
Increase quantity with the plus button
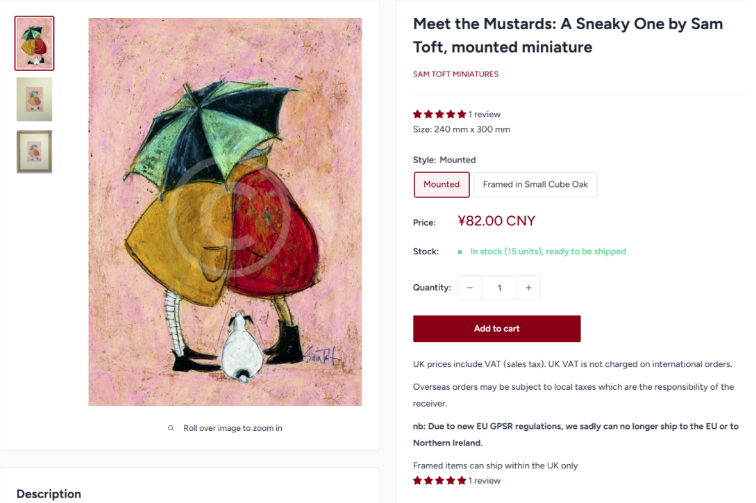coord(528,288)
